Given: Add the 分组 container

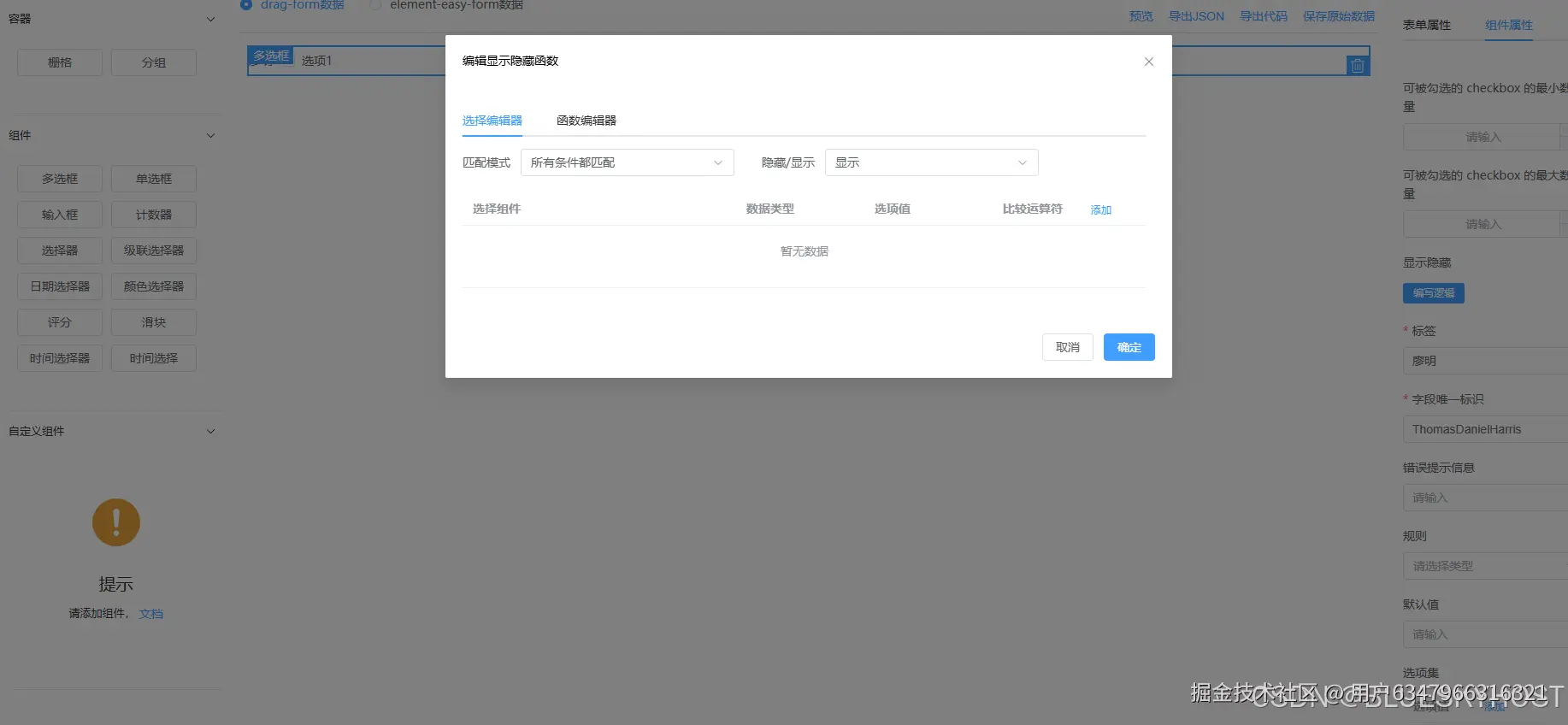Looking at the screenshot, I should click(154, 62).
